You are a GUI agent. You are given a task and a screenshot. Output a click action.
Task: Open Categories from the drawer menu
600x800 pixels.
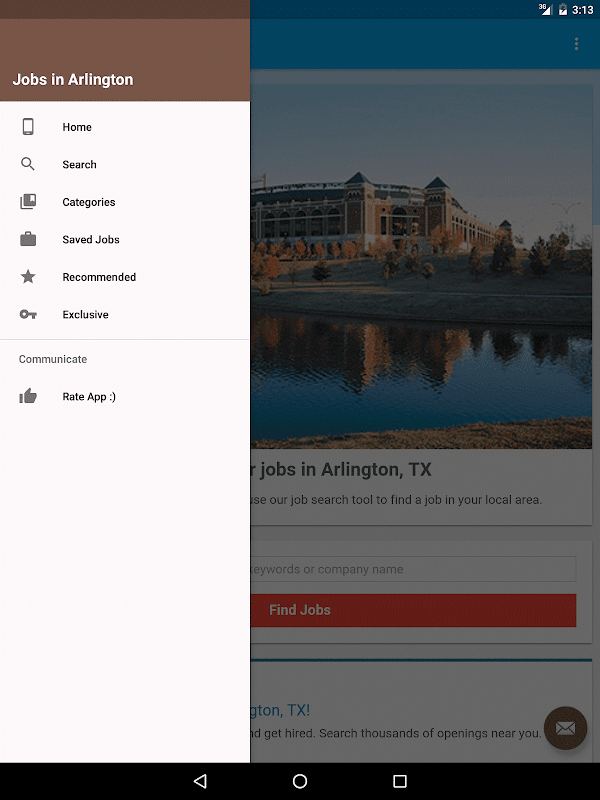[x=125, y=202]
